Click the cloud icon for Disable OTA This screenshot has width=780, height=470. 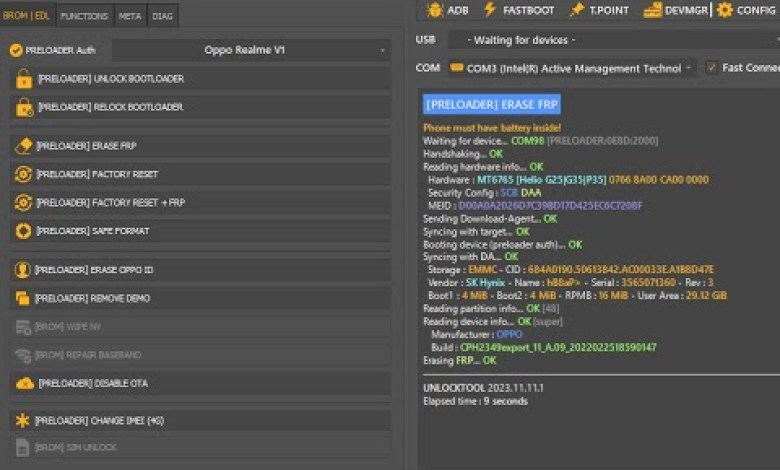tap(24, 383)
